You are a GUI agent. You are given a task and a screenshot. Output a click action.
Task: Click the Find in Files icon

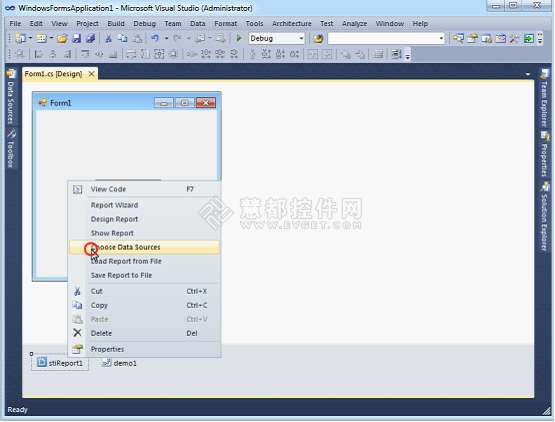coord(318,39)
